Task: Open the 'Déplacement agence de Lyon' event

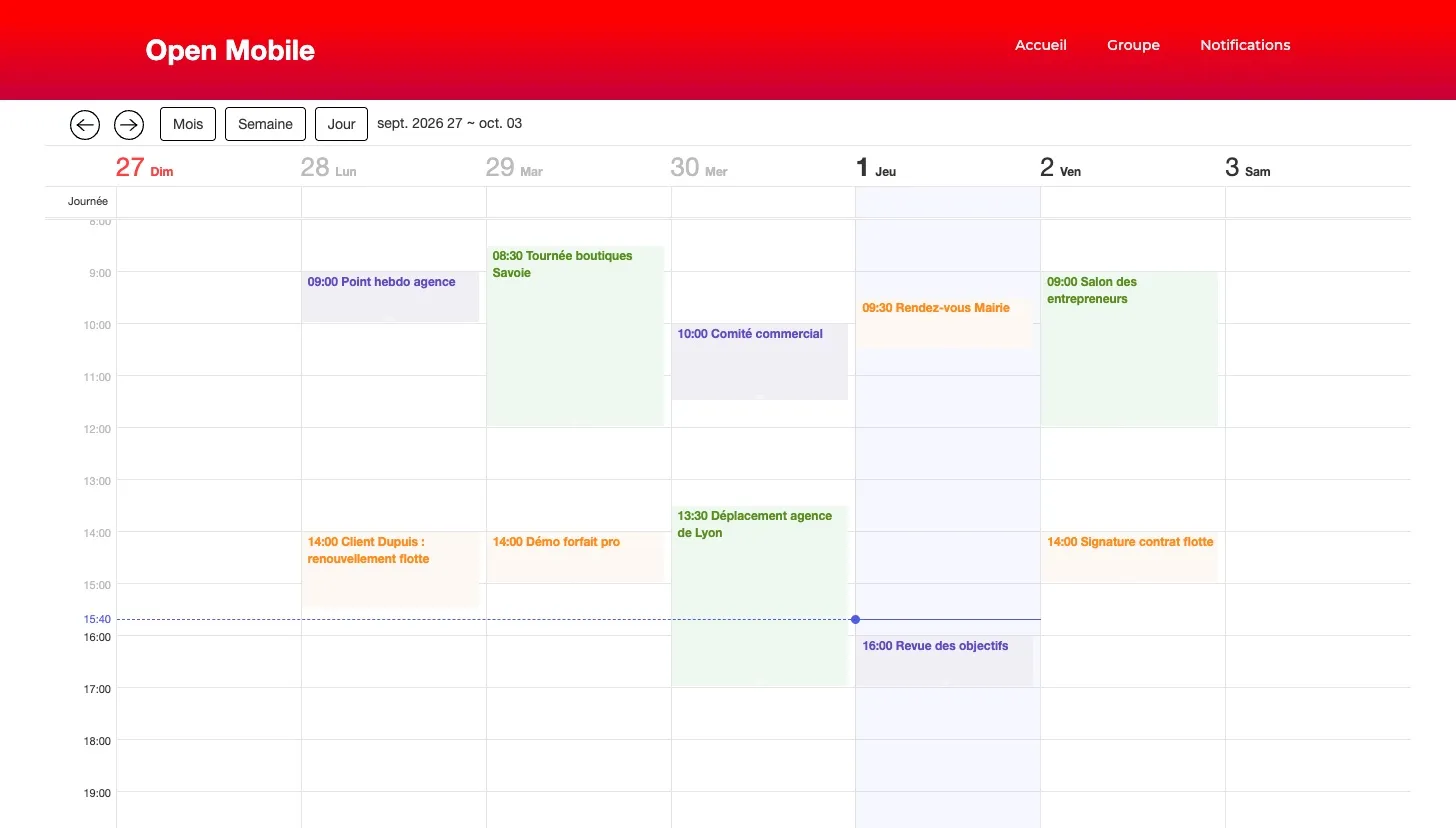Action: click(x=760, y=596)
